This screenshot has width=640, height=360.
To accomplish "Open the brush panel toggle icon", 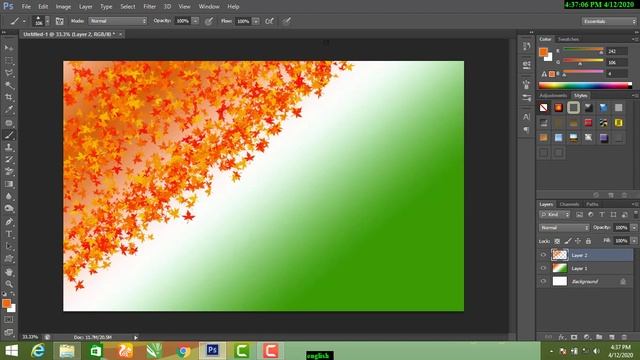I will pyautogui.click(x=60, y=21).
